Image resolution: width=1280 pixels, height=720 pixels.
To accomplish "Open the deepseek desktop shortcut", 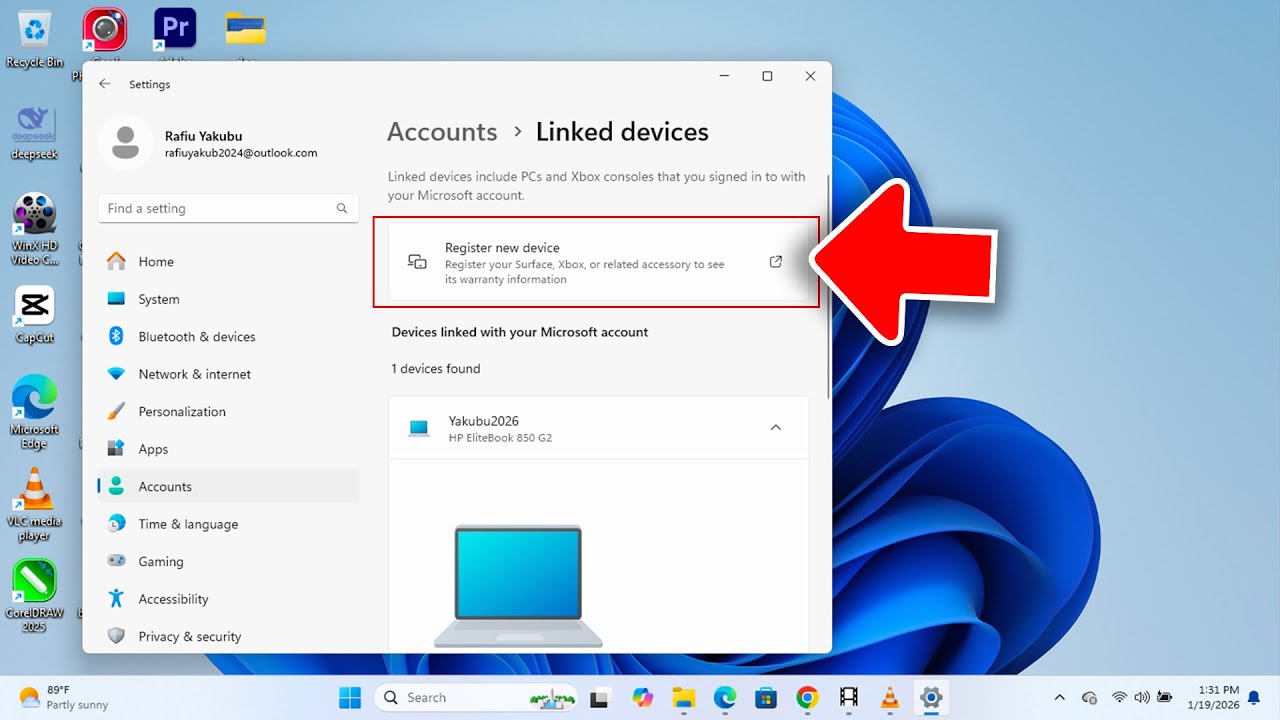I will (35, 132).
